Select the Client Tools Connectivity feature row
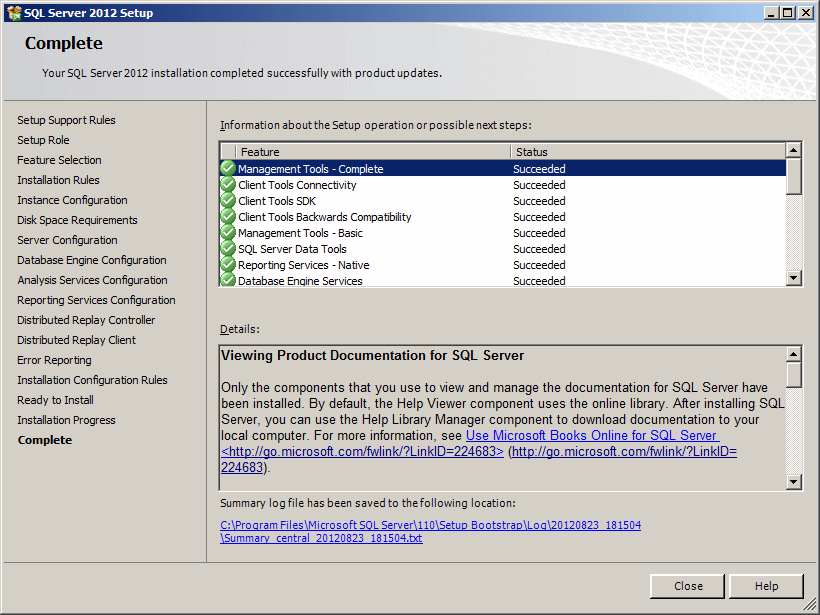The width and height of the screenshot is (820, 615). pyautogui.click(x=503, y=185)
